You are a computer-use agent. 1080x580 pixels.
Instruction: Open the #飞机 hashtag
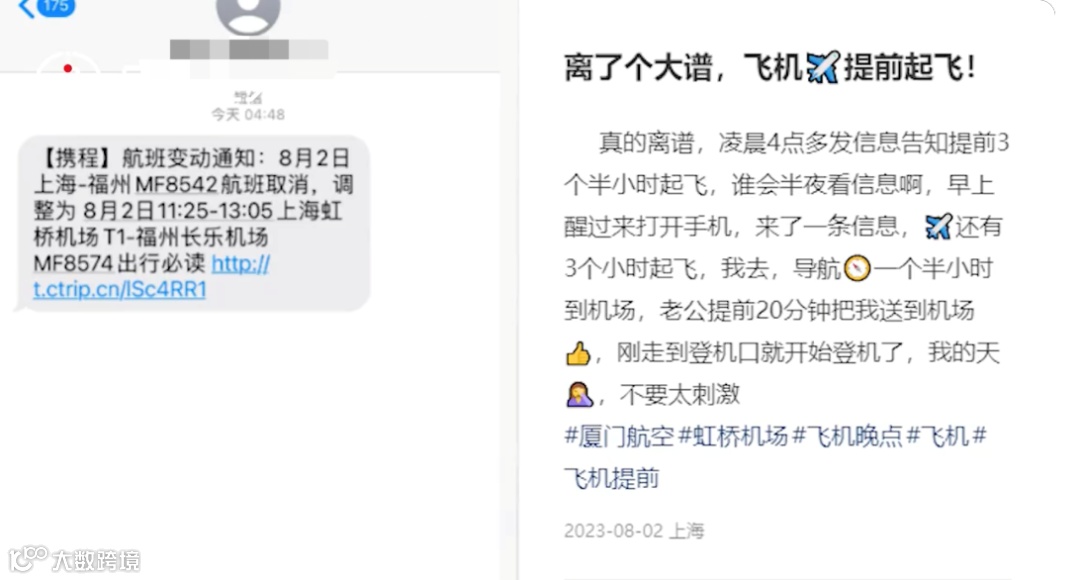pyautogui.click(x=937, y=436)
